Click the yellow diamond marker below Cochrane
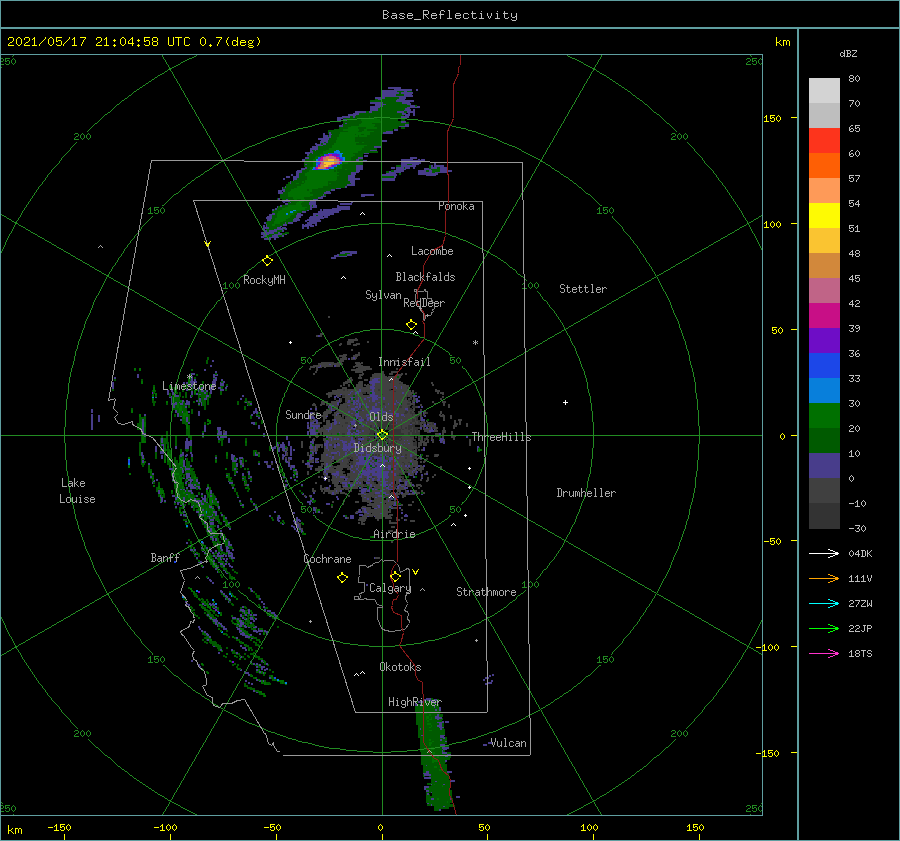This screenshot has width=900, height=841. coord(342,578)
